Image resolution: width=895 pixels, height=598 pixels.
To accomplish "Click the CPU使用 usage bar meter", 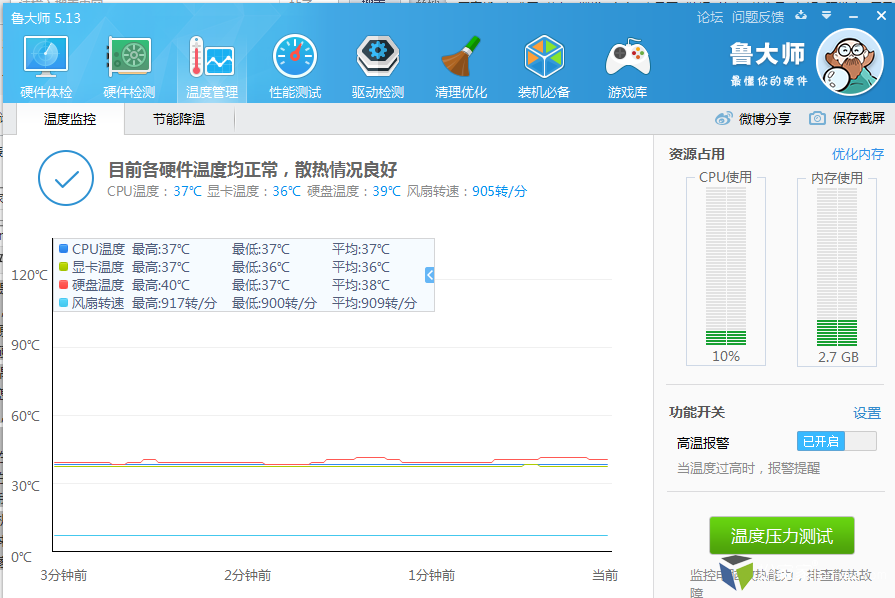I will tap(725, 267).
